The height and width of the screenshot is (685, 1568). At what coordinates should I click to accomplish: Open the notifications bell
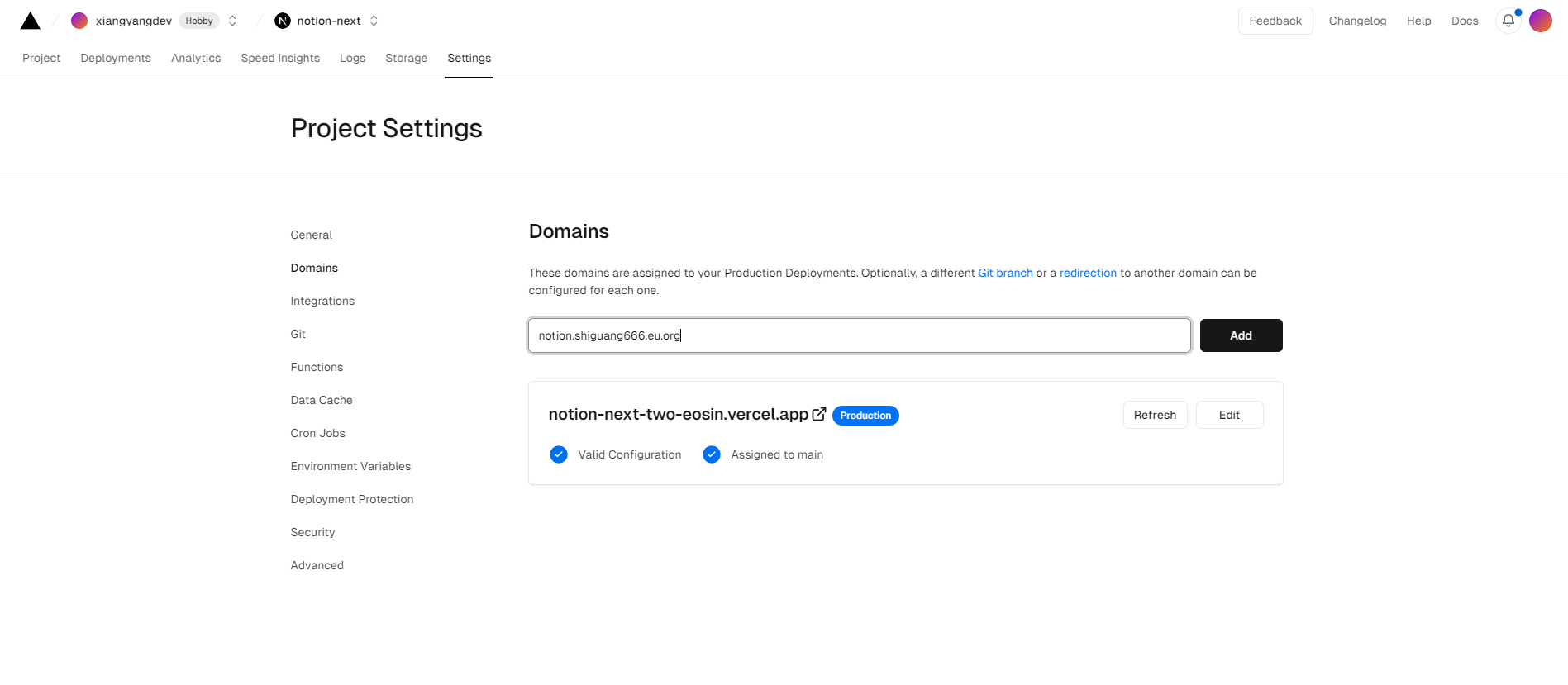tap(1508, 21)
